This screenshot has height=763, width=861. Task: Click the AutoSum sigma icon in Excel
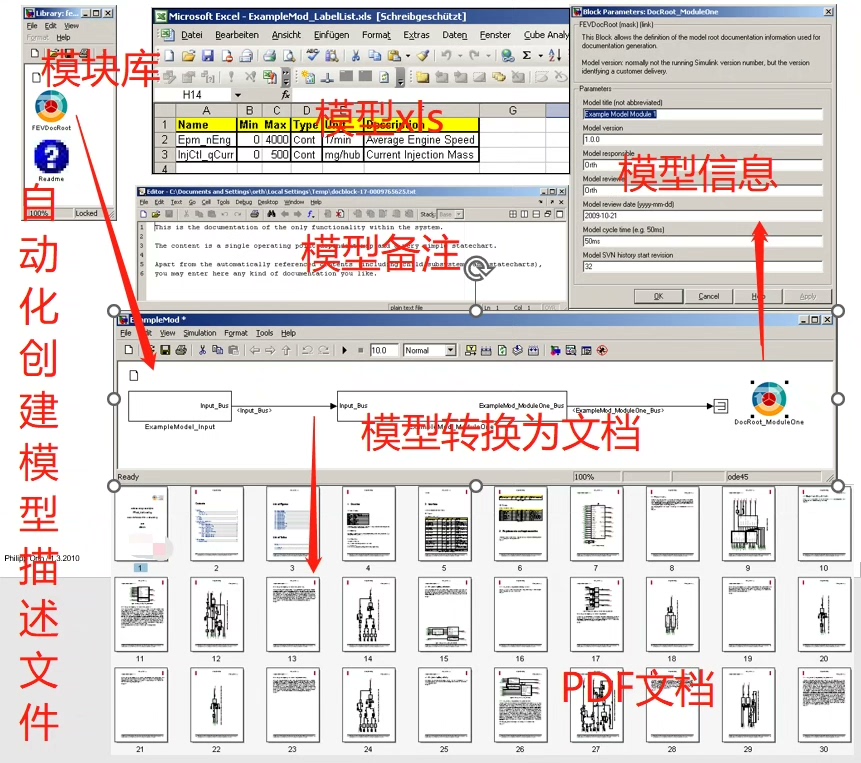(527, 55)
